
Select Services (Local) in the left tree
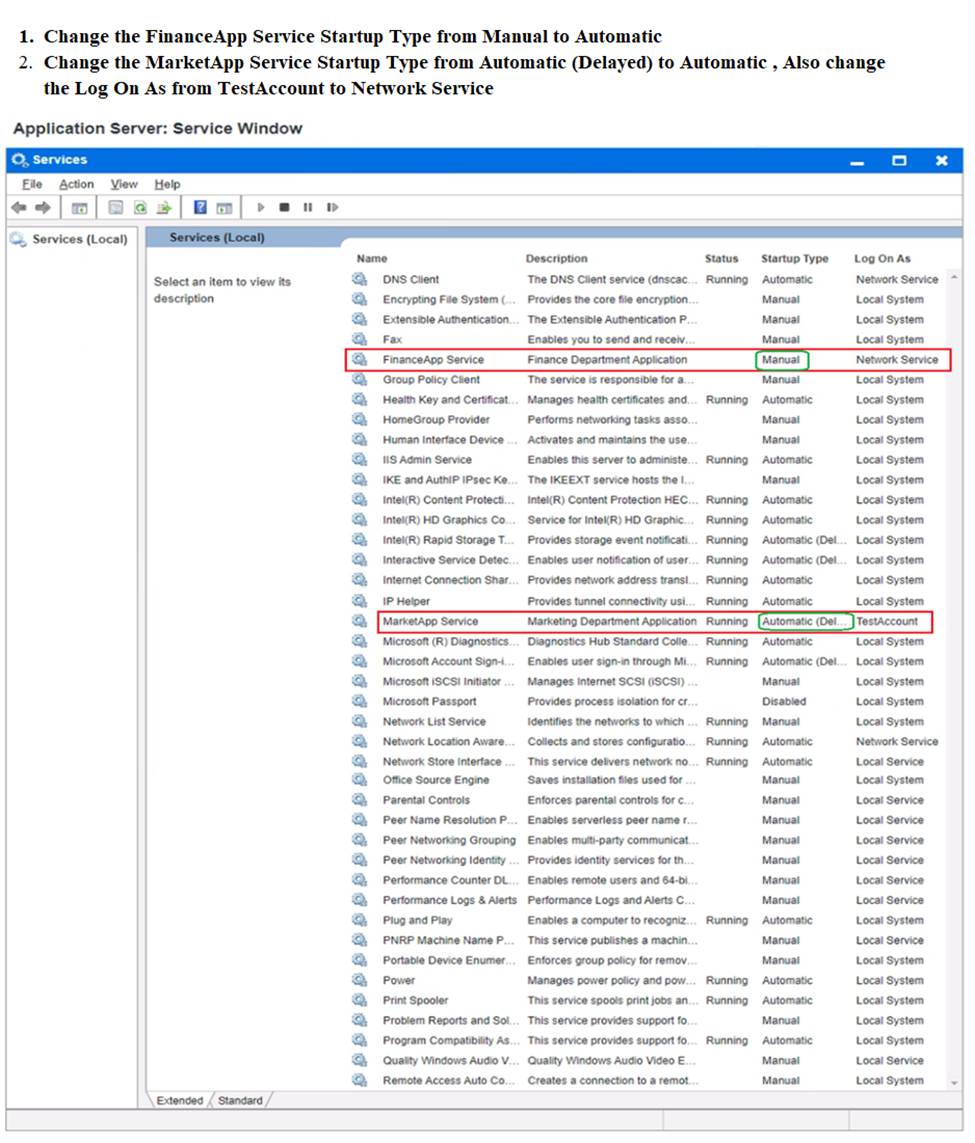pos(79,240)
